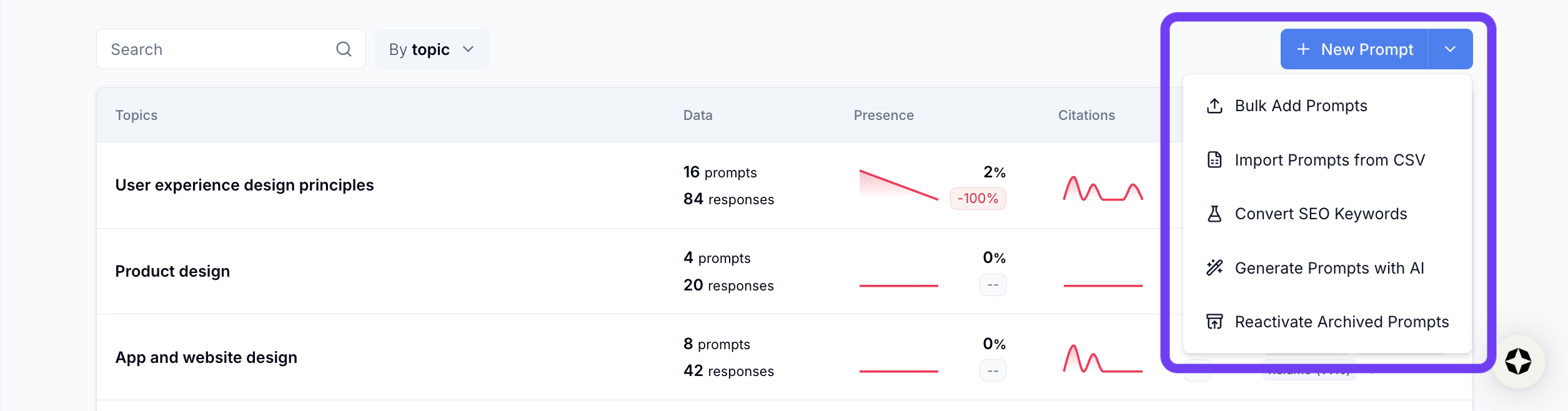The height and width of the screenshot is (411, 1568).
Task: Open the Product design topic row
Action: pos(172,272)
